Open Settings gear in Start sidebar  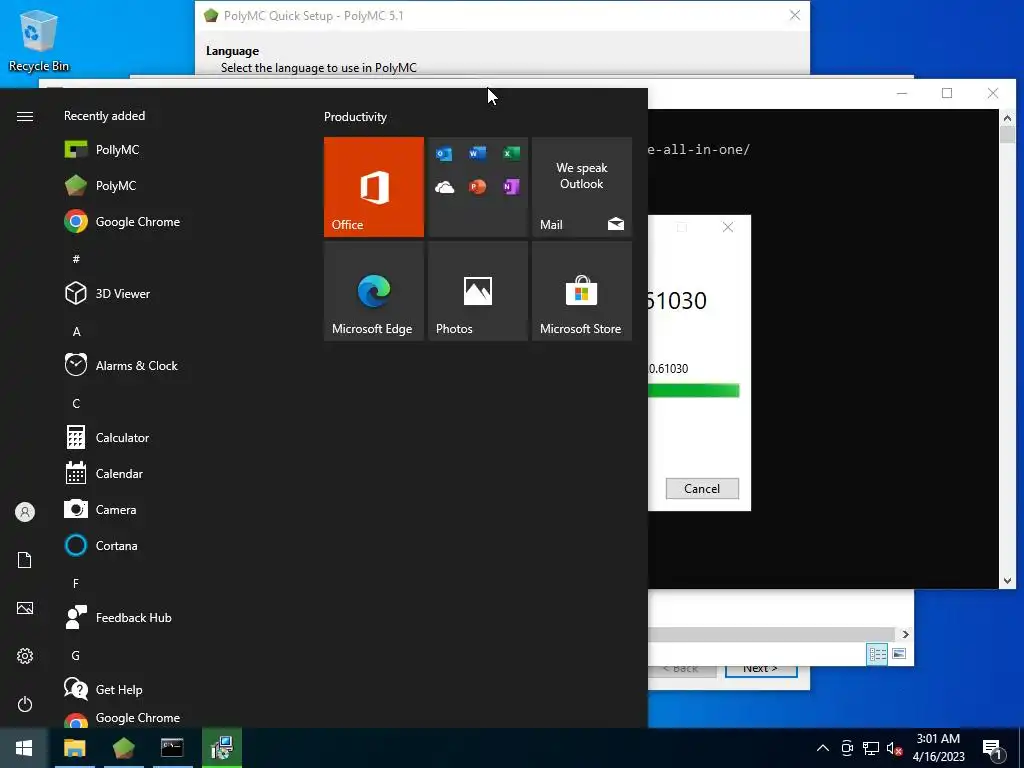(x=25, y=656)
